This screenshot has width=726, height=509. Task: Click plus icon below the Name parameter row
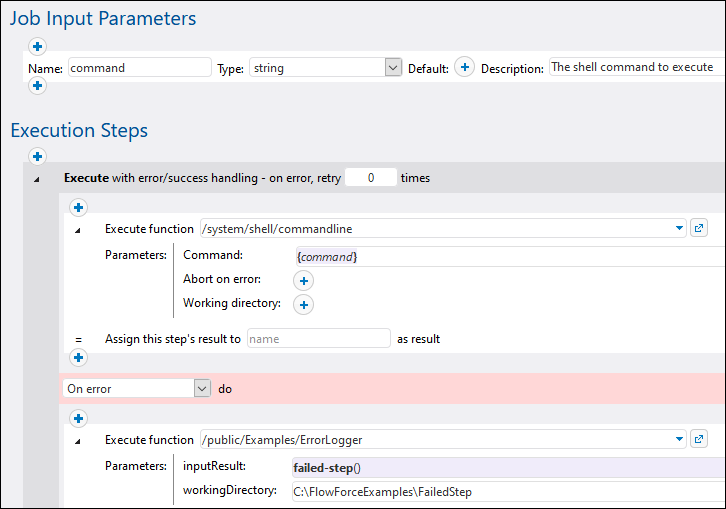click(38, 86)
